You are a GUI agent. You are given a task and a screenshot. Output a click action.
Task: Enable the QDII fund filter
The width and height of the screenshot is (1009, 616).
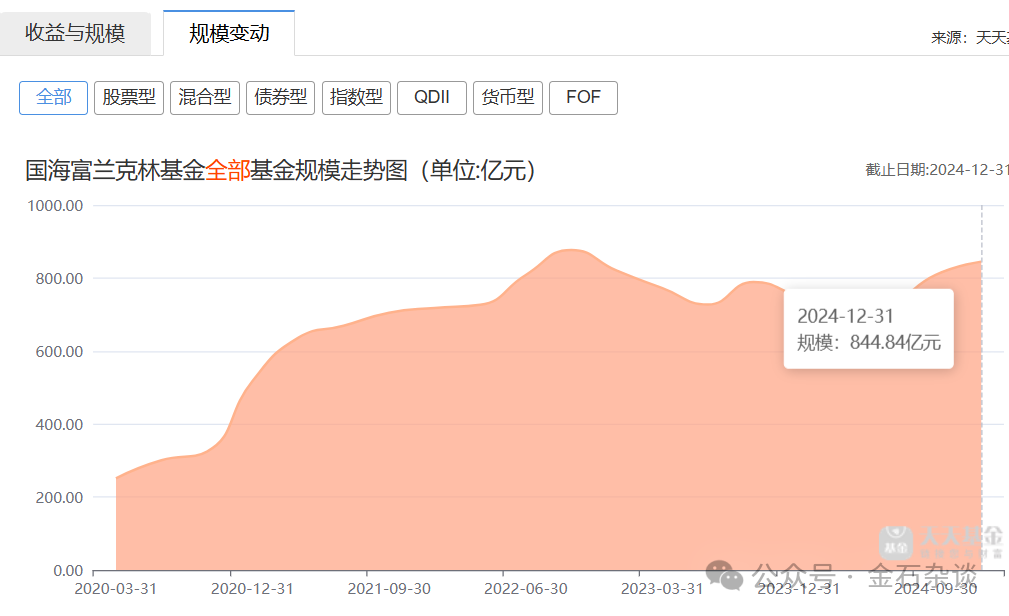click(x=431, y=97)
